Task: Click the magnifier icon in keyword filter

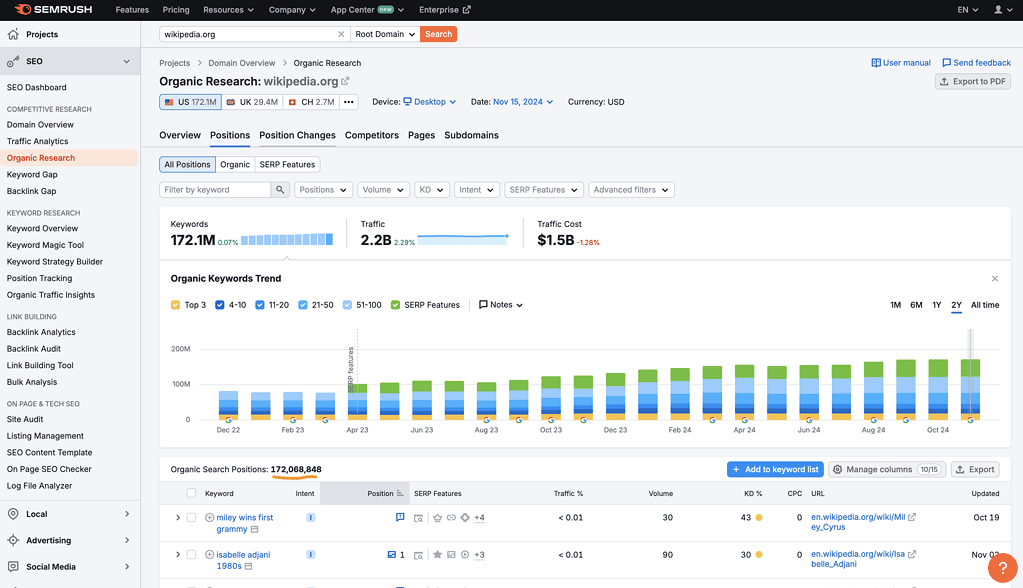Action: [x=280, y=190]
